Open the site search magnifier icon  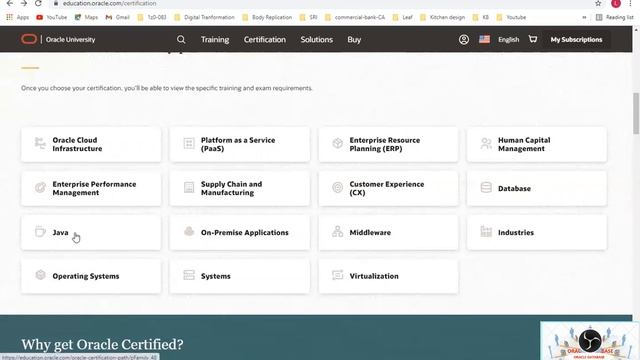[181, 40]
